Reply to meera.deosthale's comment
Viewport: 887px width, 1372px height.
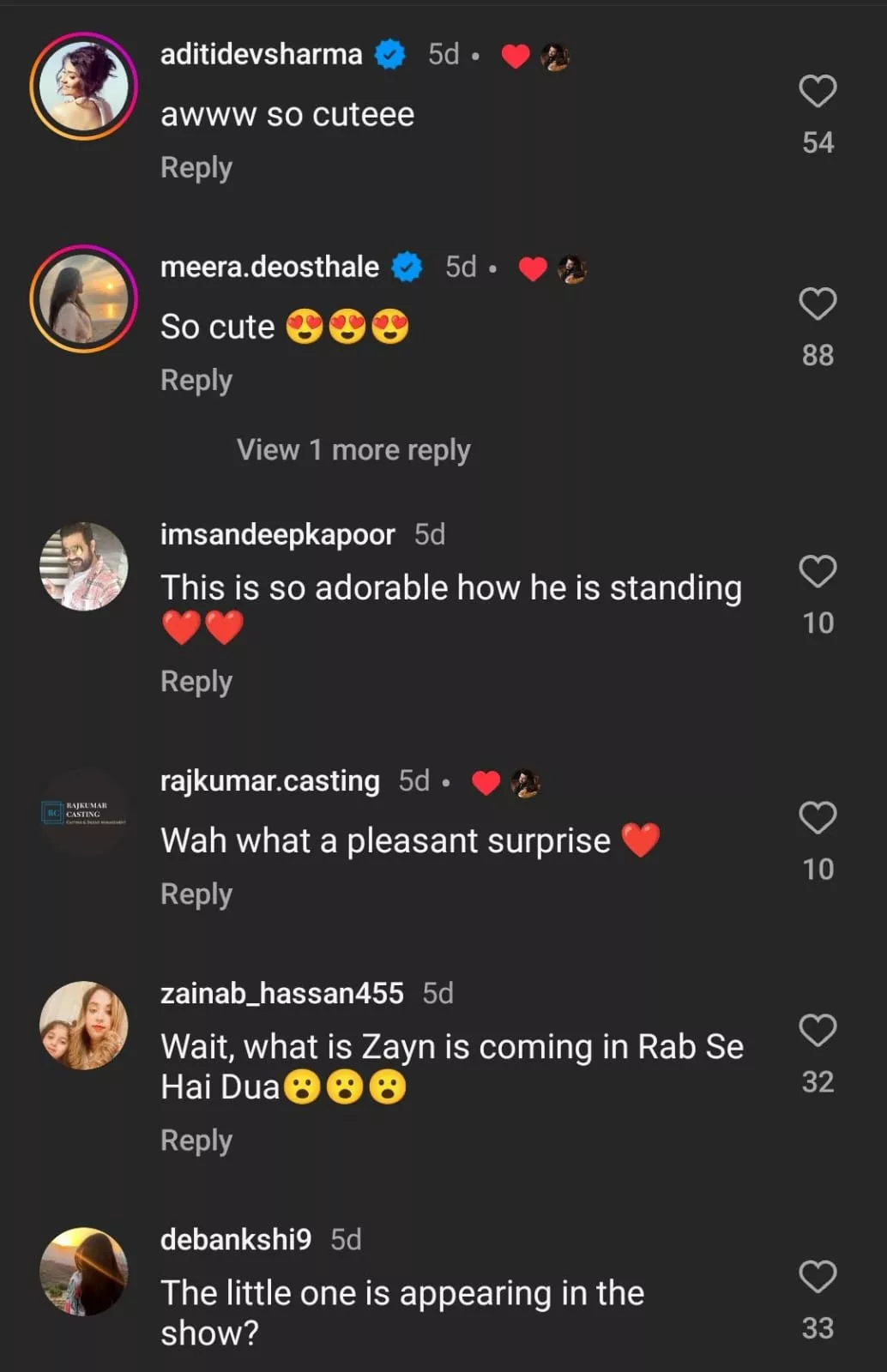click(x=196, y=380)
